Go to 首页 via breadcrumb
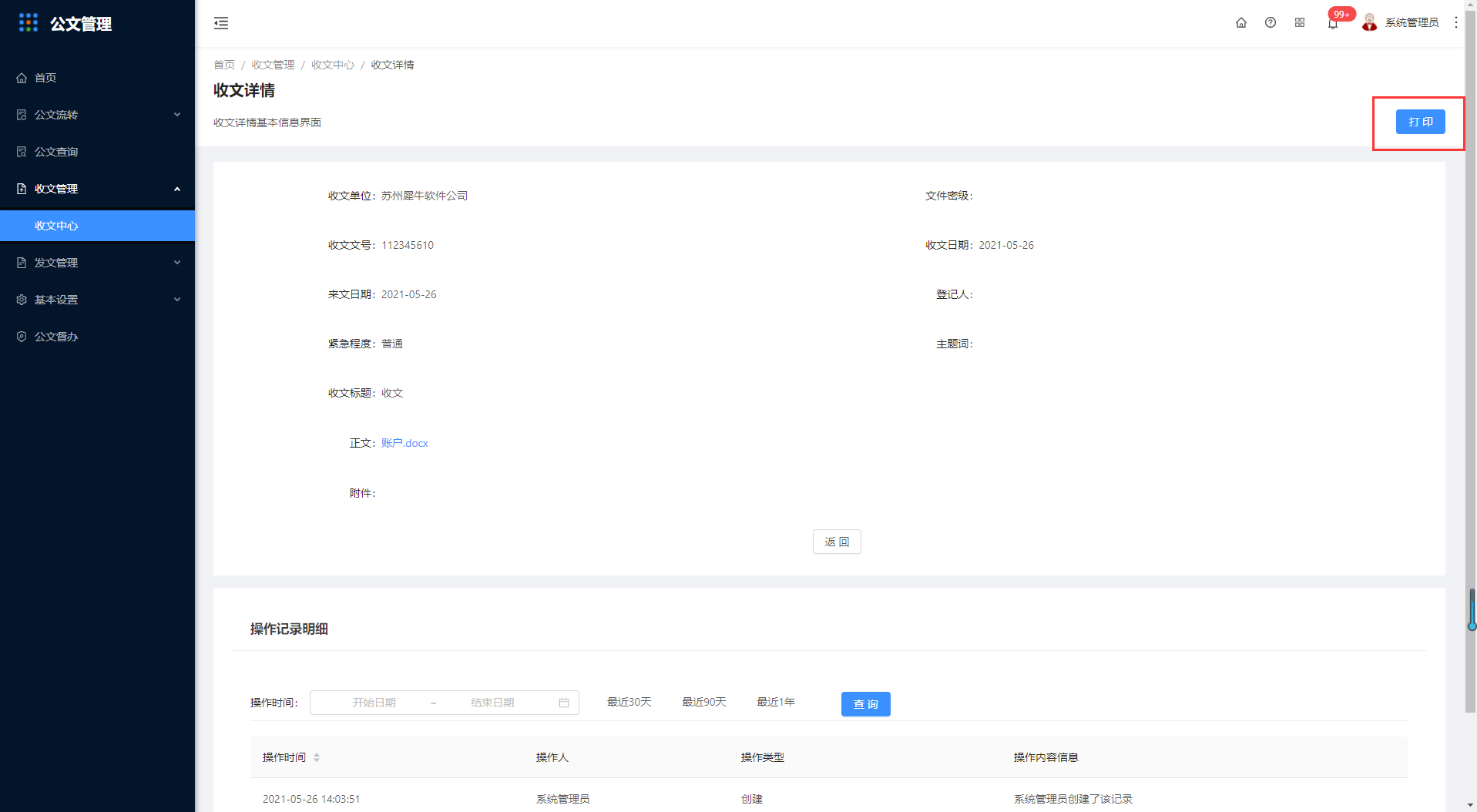 (224, 65)
